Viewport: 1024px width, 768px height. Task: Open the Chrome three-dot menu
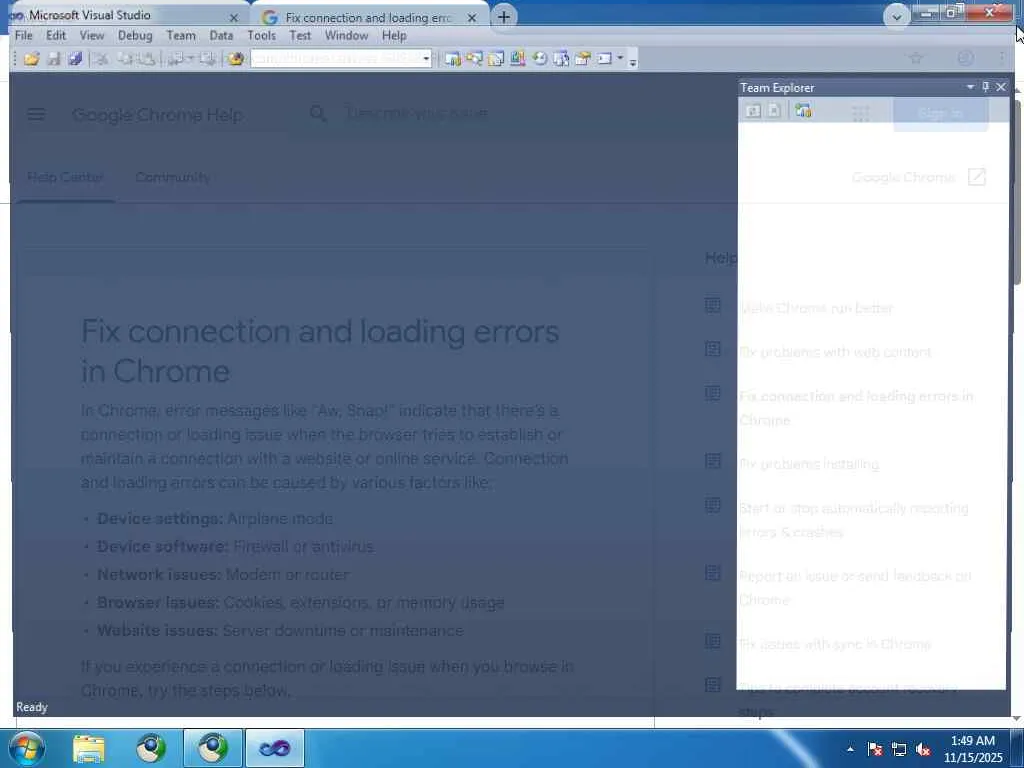(x=1001, y=58)
